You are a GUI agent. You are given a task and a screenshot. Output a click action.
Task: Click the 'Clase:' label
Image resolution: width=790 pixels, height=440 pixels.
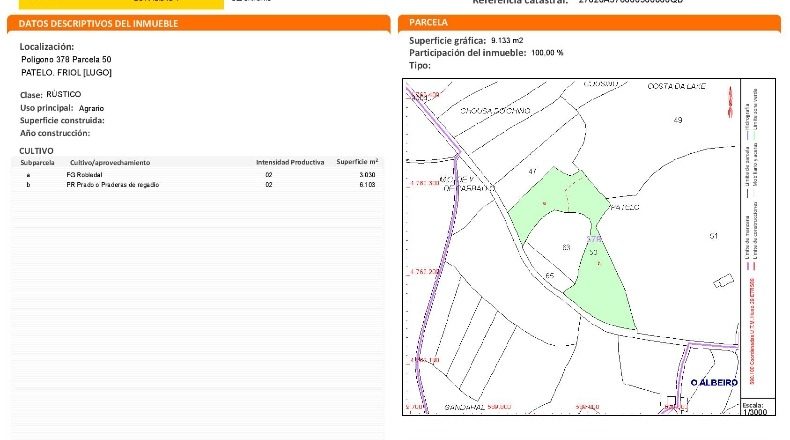click(x=31, y=95)
